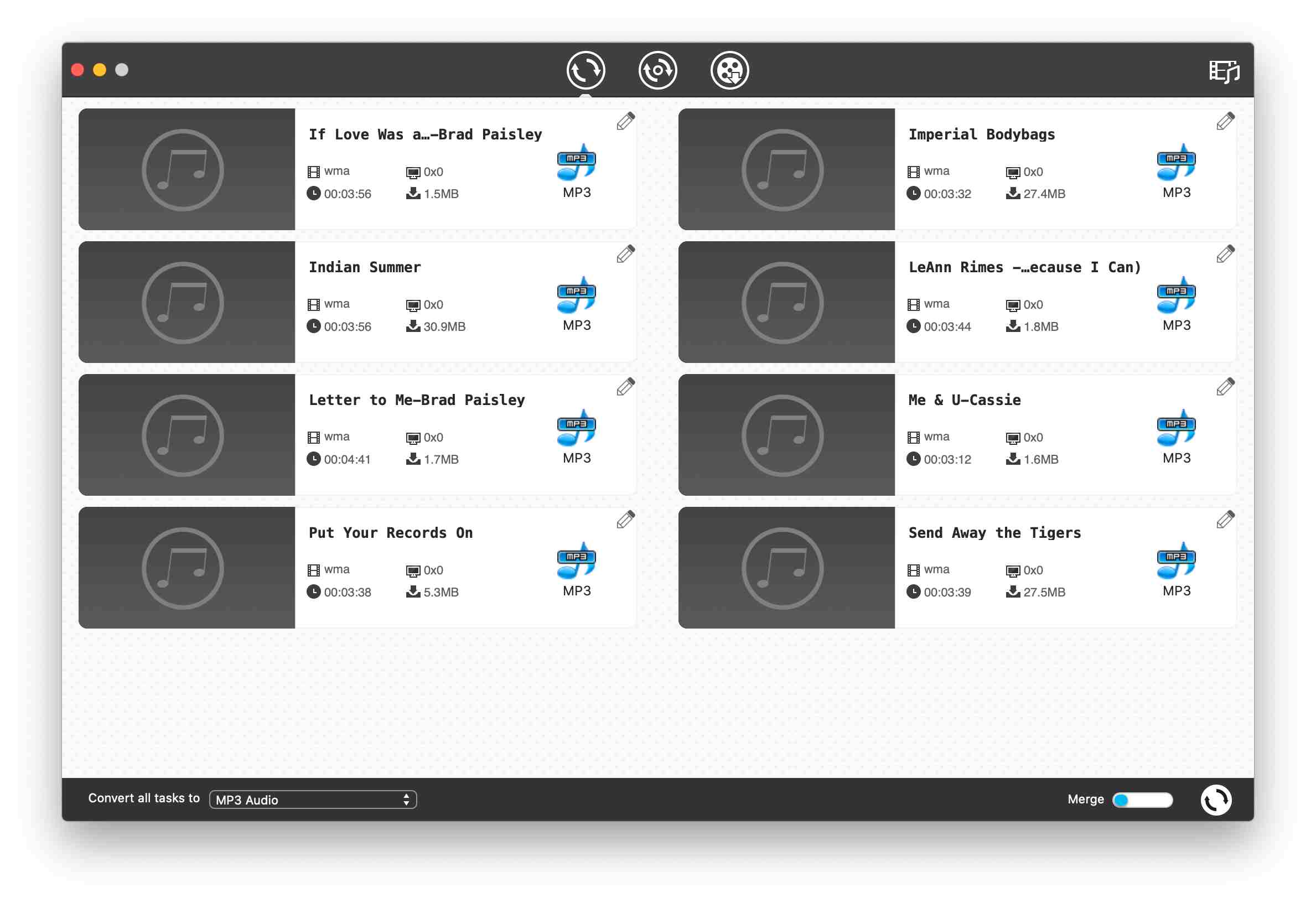Viewport: 1316px width, 903px height.
Task: Edit the Me & U-Cassie track
Action: coord(1225,387)
